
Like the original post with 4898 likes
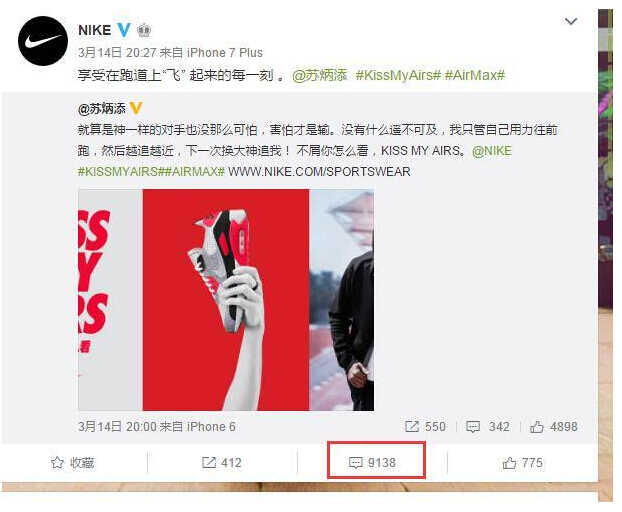click(x=553, y=427)
